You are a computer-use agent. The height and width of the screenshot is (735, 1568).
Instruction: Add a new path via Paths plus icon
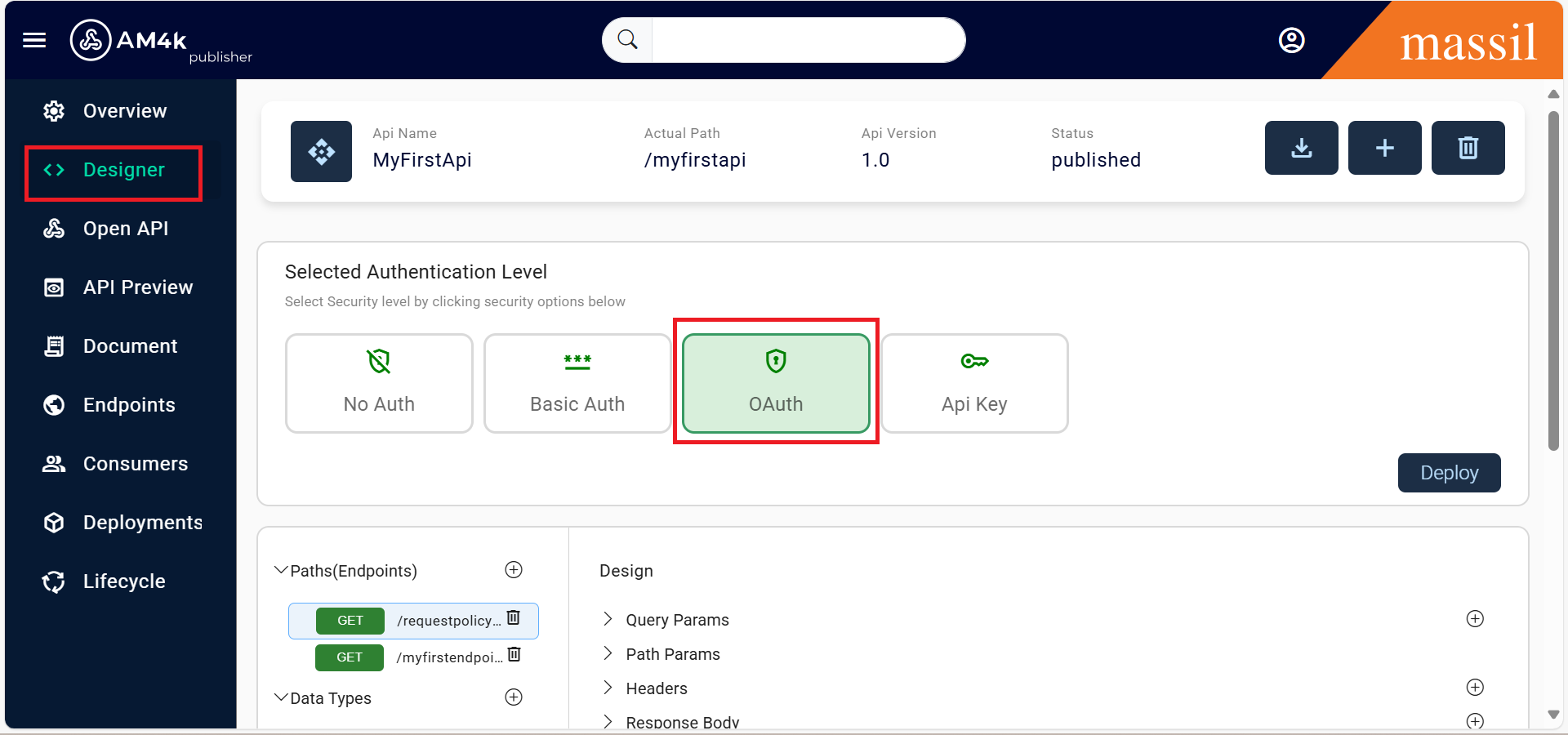[x=514, y=570]
